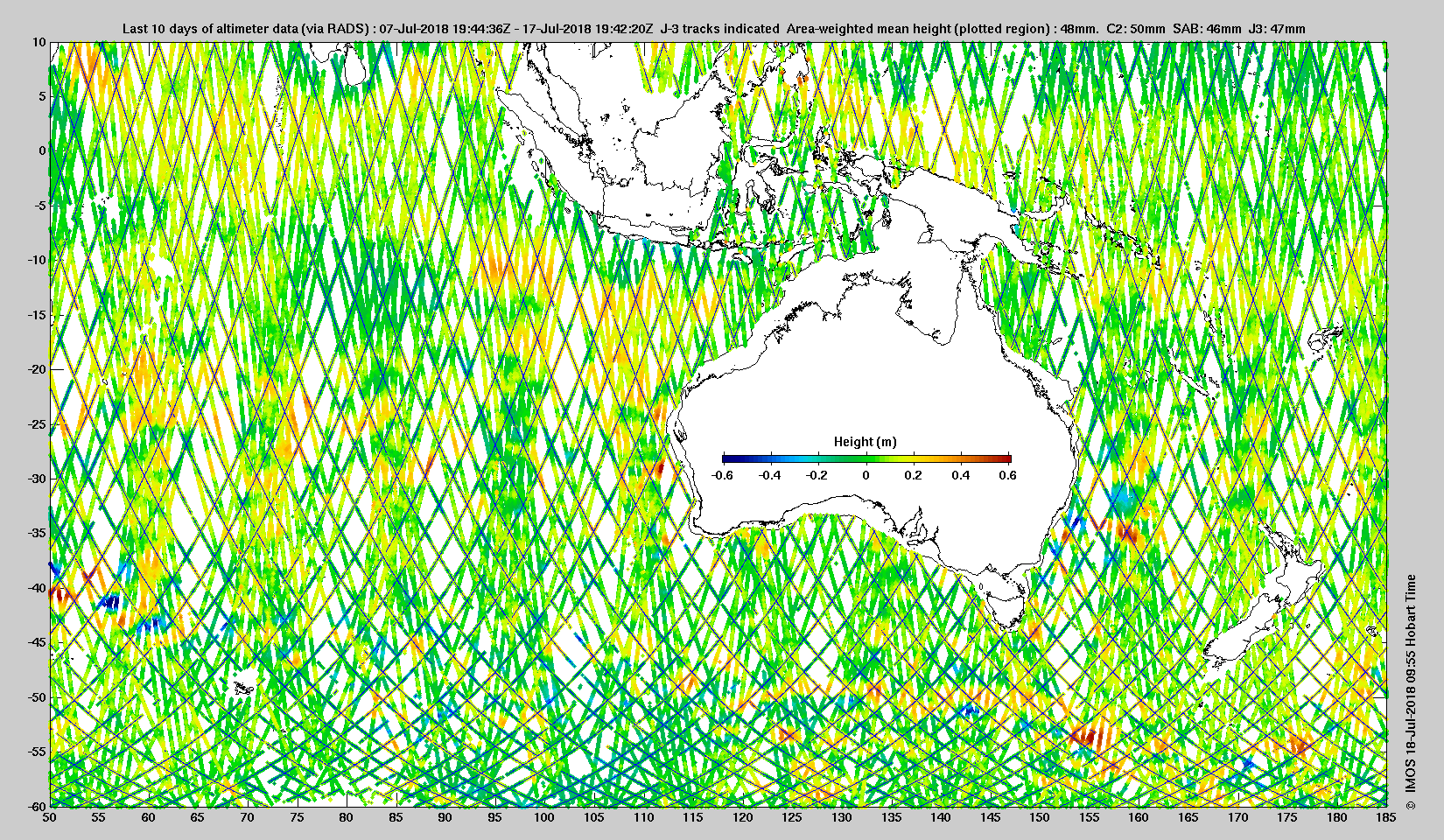This screenshot has width=1444, height=840.
Task: Click x-axis longitude label 185
Action: pyautogui.click(x=1386, y=818)
